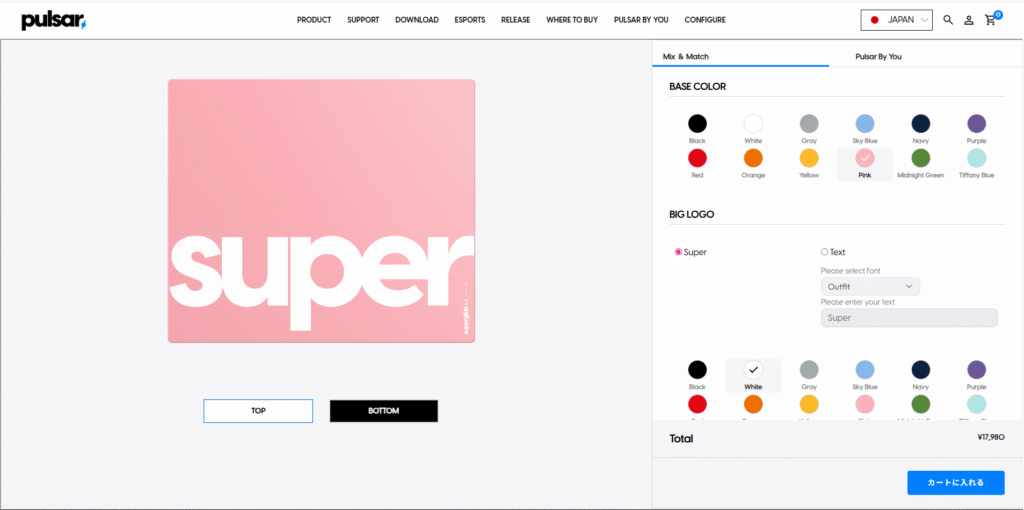Choose Yellow big logo color

(x=809, y=405)
